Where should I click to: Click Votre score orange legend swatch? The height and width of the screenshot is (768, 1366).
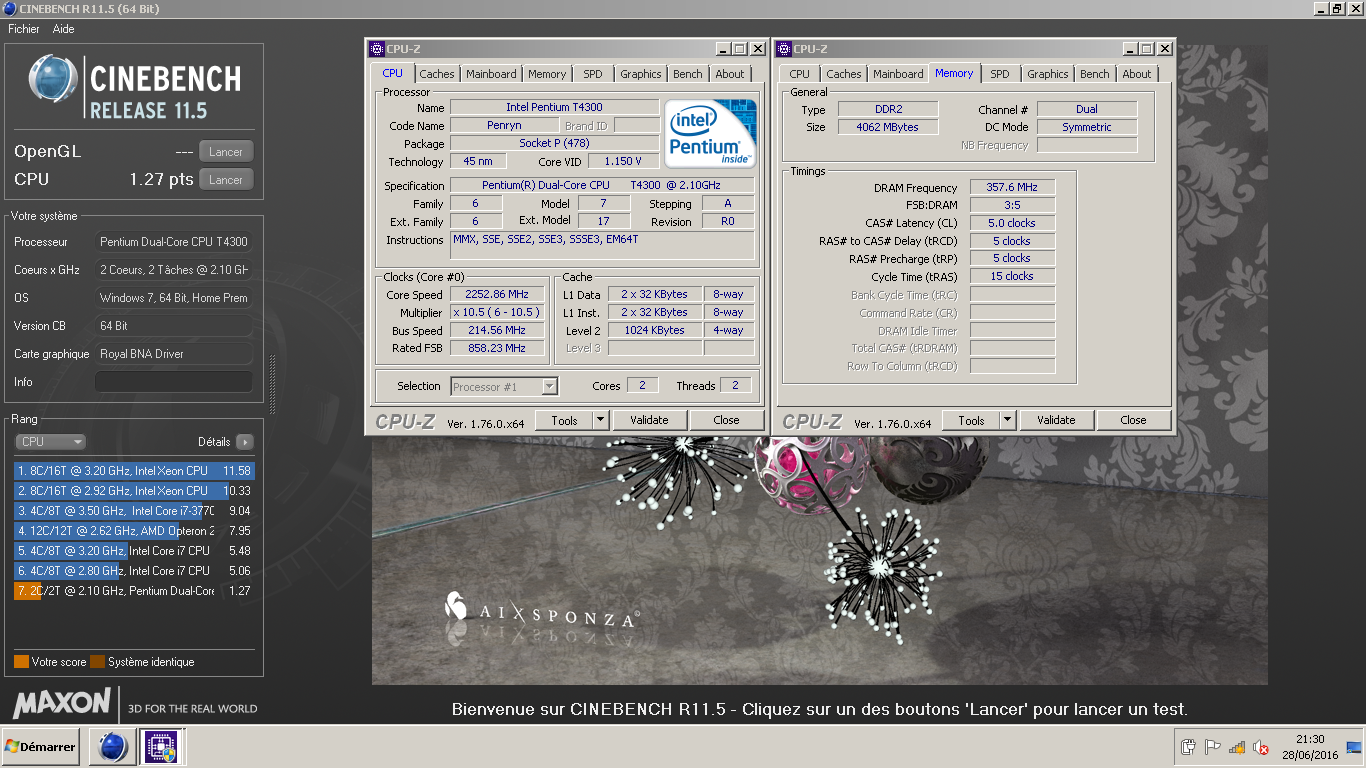tap(21, 662)
